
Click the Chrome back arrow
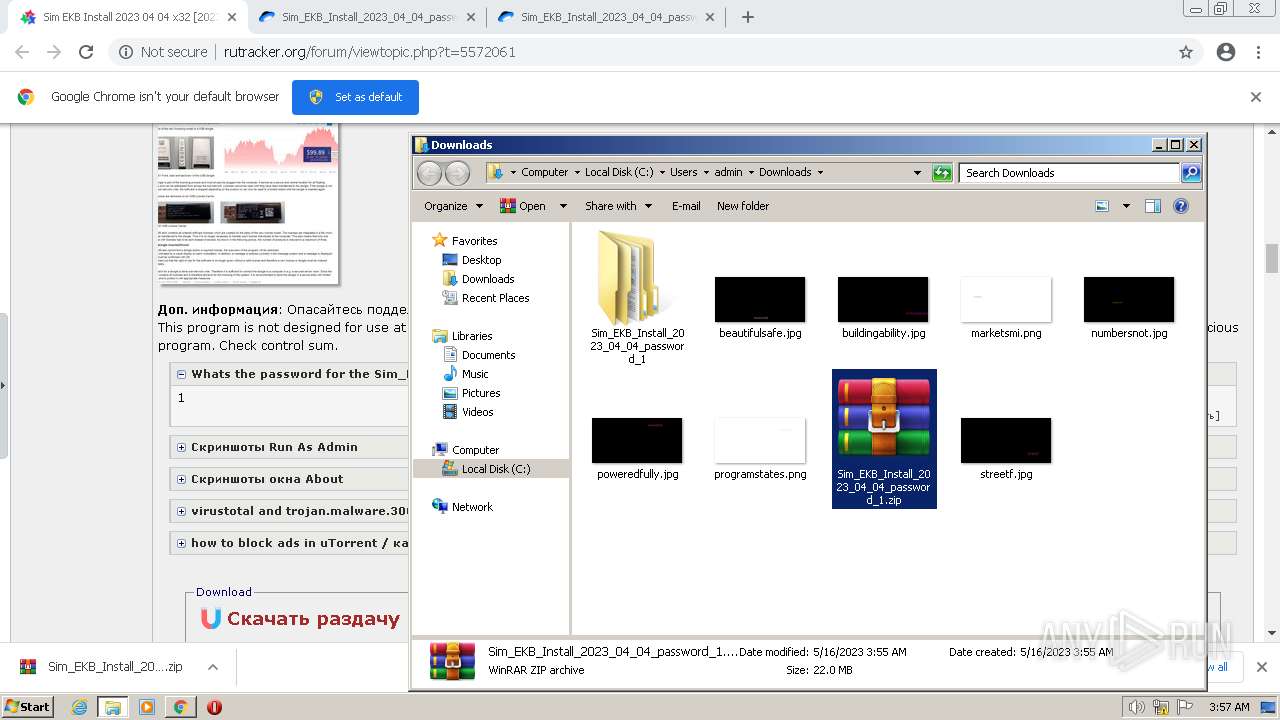[x=22, y=52]
